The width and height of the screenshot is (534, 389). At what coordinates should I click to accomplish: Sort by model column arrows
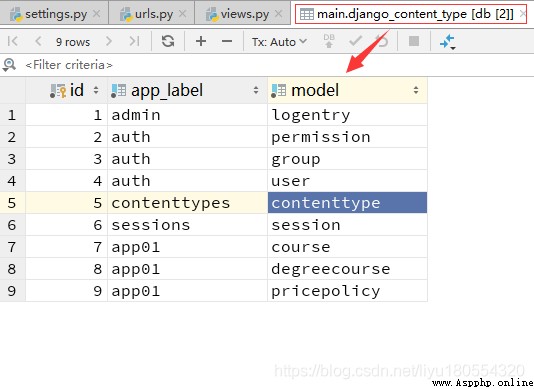click(416, 90)
